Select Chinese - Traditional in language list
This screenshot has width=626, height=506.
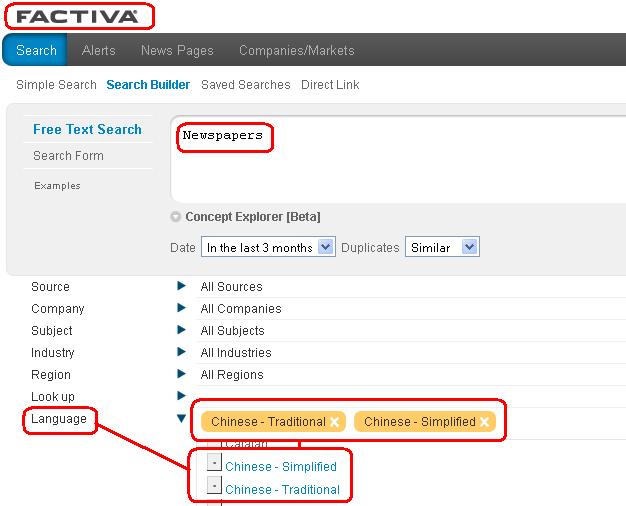282,489
